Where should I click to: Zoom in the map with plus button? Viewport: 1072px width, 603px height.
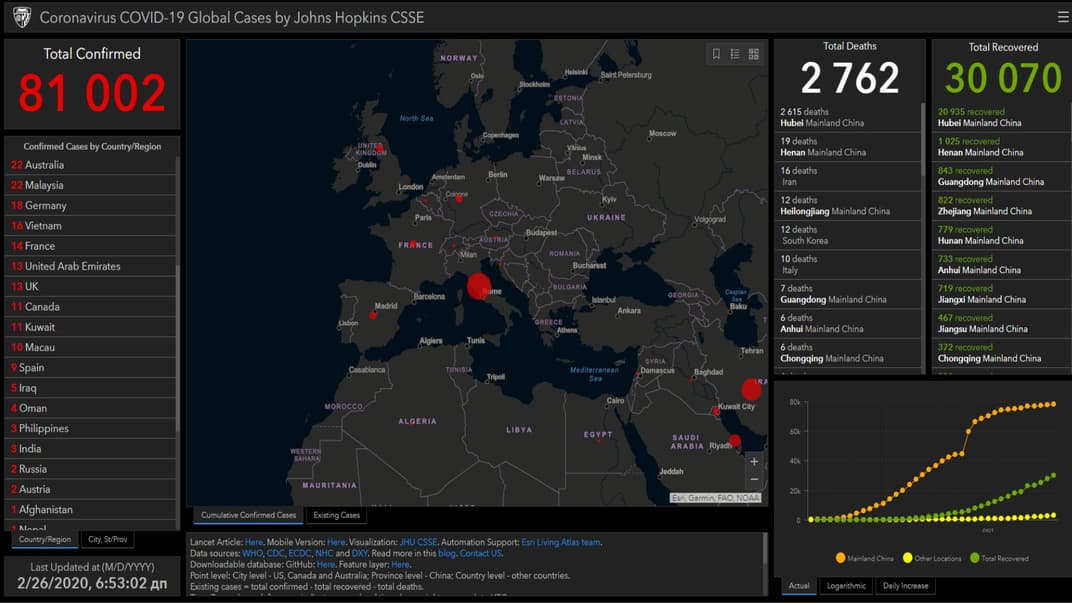(754, 461)
